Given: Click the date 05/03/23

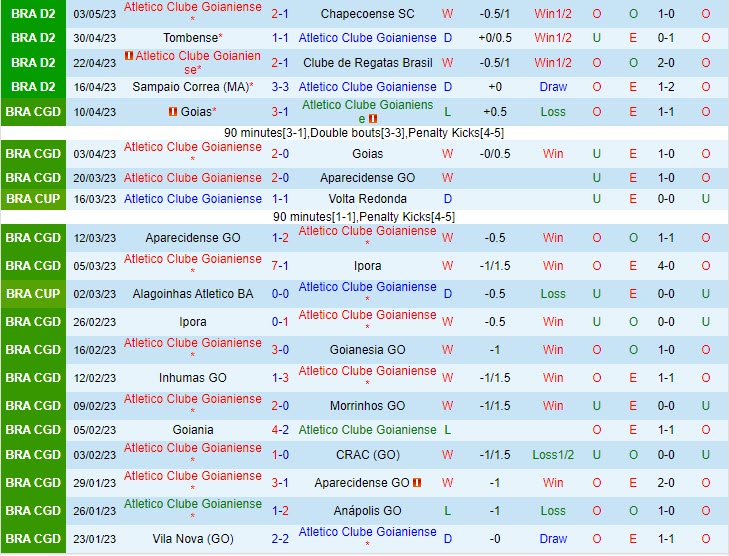Looking at the screenshot, I should 94,266.
